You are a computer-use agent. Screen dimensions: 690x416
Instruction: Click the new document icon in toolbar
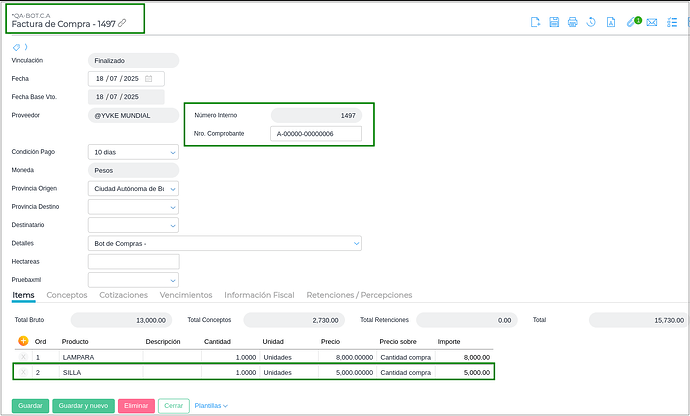coord(535,22)
